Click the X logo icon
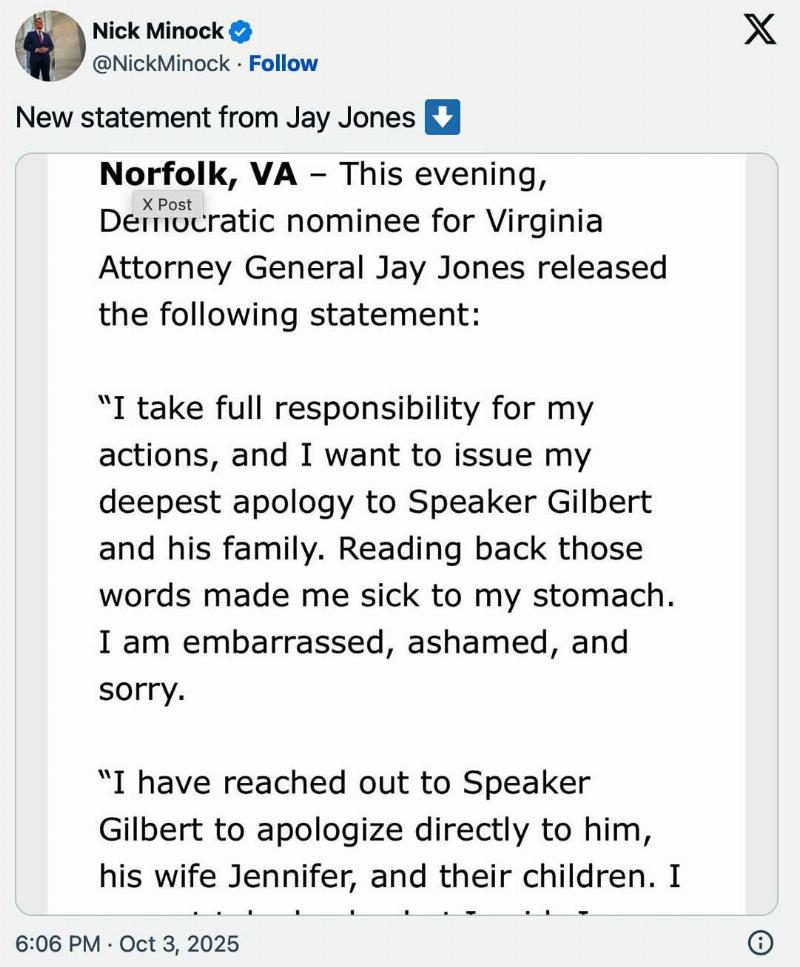This screenshot has width=800, height=967. pyautogui.click(x=760, y=32)
